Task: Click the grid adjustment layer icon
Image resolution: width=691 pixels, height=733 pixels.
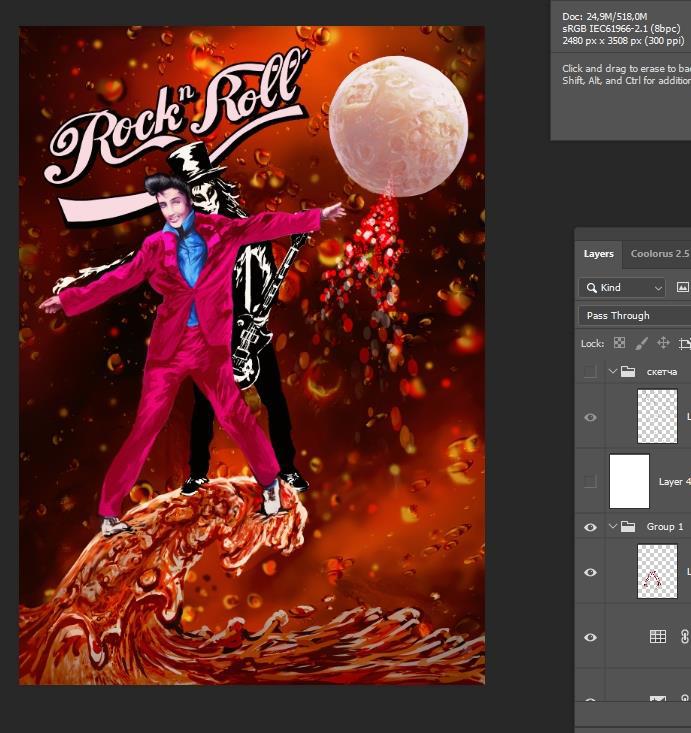Action: [x=658, y=636]
